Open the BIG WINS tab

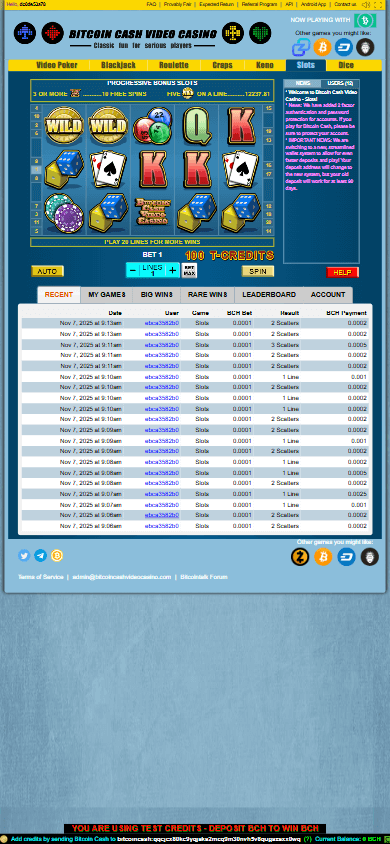click(157, 294)
